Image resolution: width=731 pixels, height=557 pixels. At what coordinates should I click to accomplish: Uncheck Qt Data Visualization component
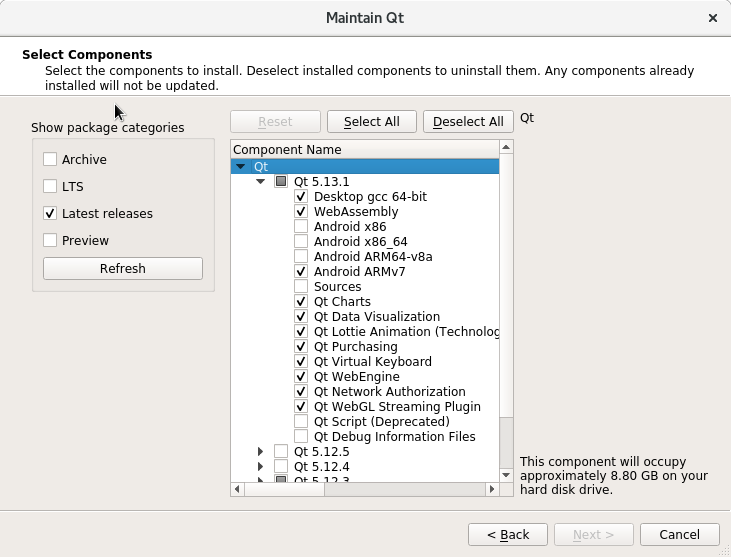[301, 316]
